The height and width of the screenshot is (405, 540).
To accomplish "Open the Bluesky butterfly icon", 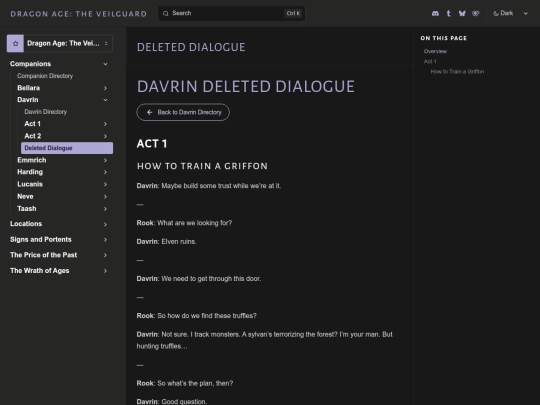I will pos(462,13).
